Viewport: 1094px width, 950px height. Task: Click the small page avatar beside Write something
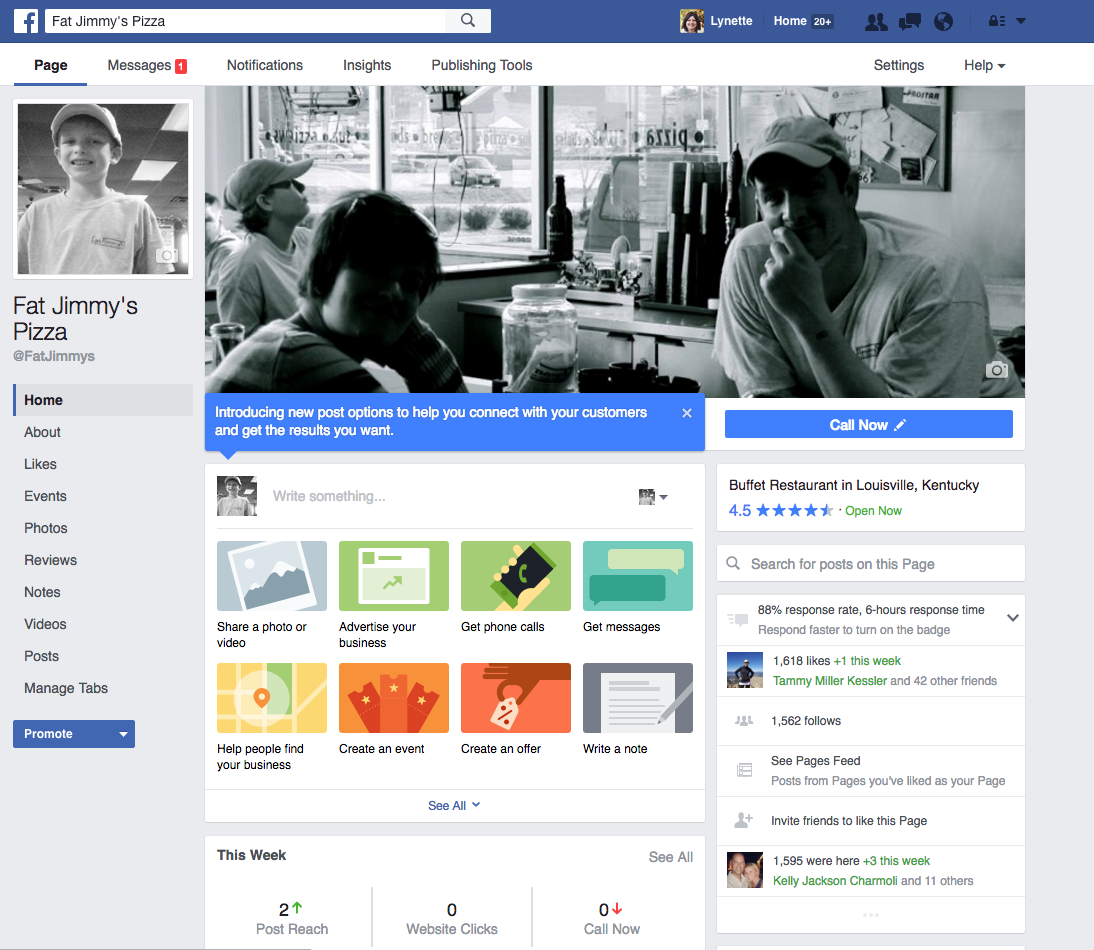237,496
